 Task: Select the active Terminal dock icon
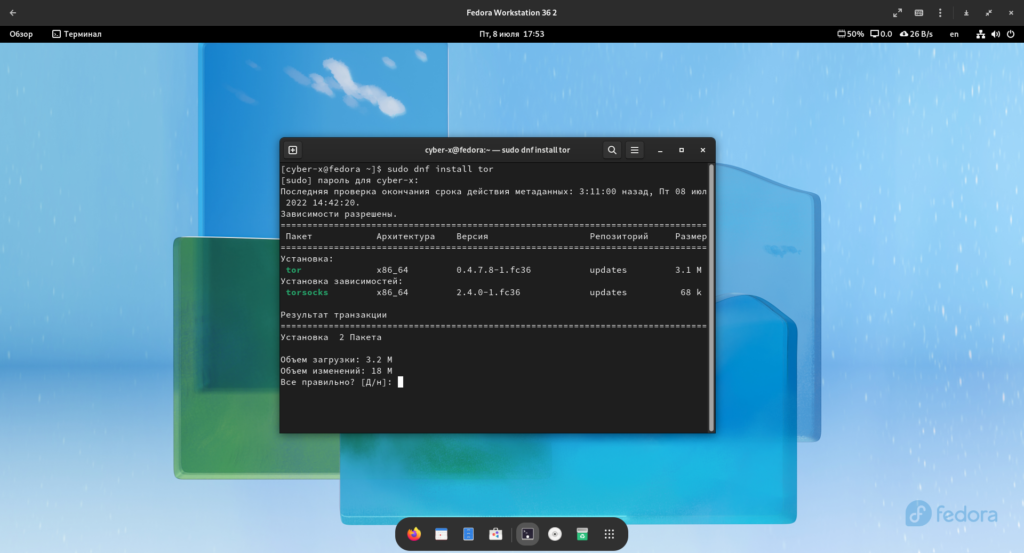pyautogui.click(x=528, y=534)
